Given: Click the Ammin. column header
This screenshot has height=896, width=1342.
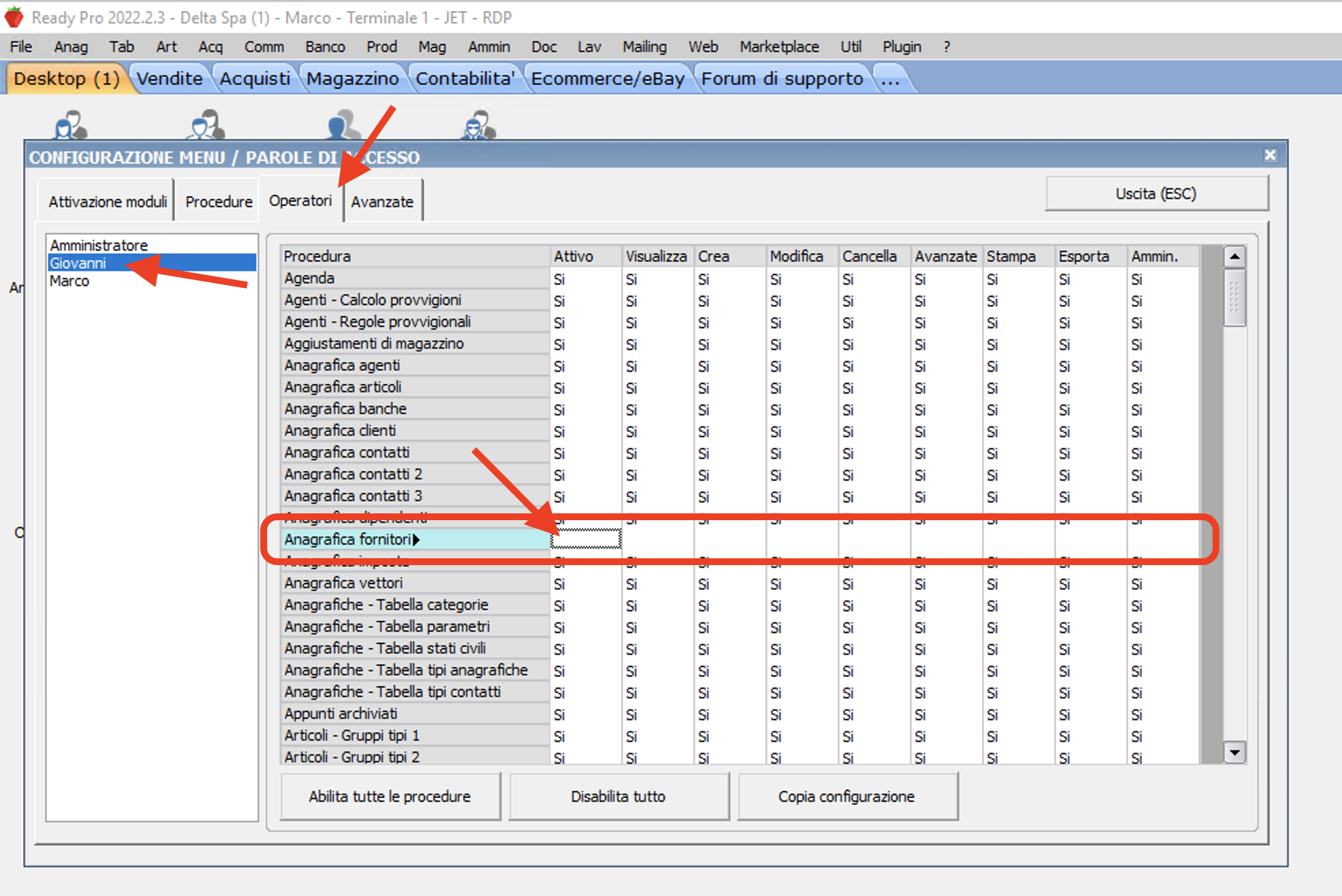Looking at the screenshot, I should point(1164,256).
